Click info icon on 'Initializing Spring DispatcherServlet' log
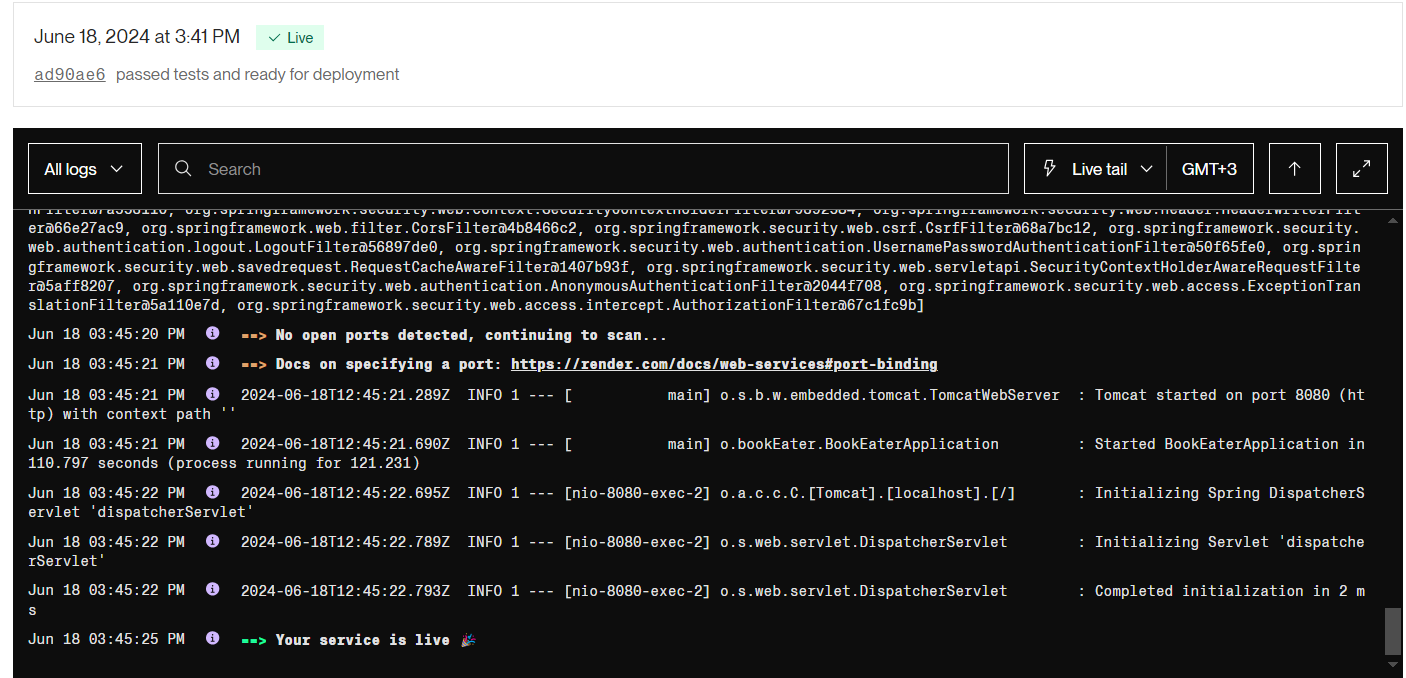Viewport: 1406px width, 678px height. 212,493
